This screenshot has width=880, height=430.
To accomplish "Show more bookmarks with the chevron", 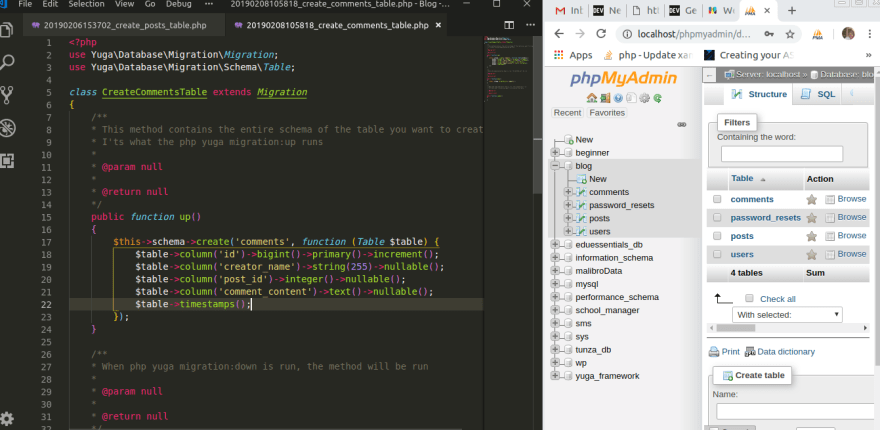I will click(x=869, y=55).
